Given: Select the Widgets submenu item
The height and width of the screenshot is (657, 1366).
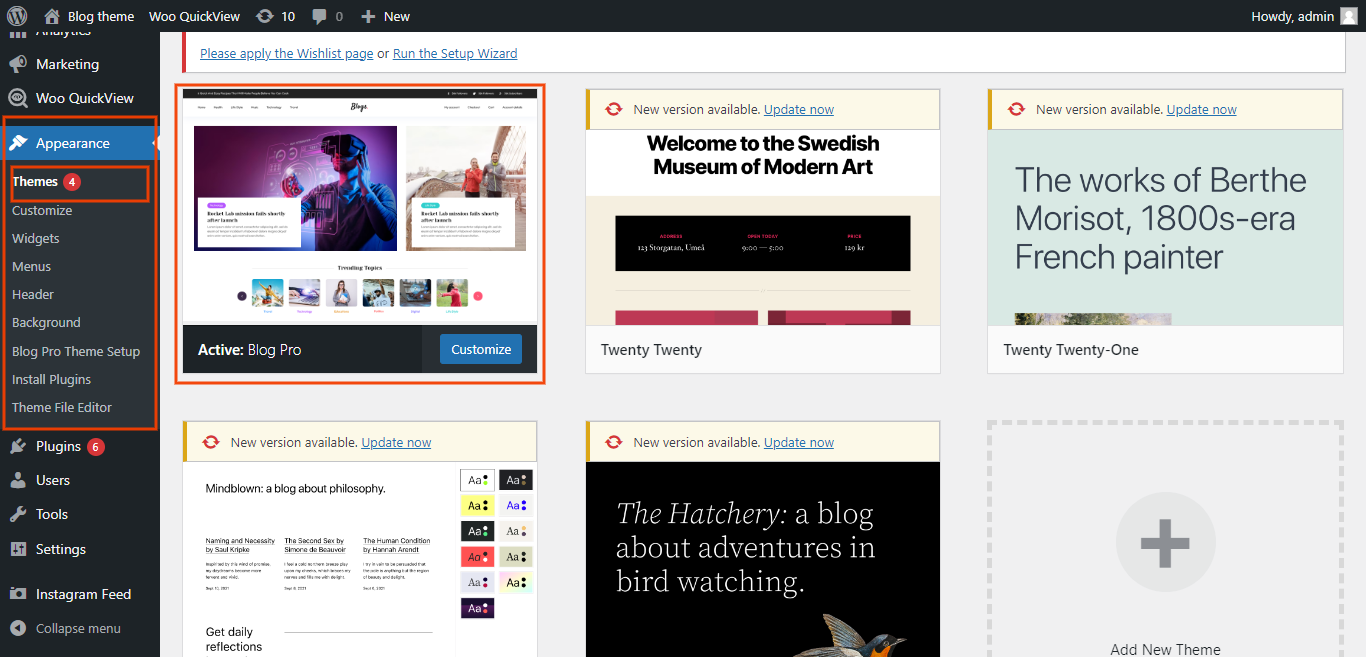Looking at the screenshot, I should coord(36,238).
